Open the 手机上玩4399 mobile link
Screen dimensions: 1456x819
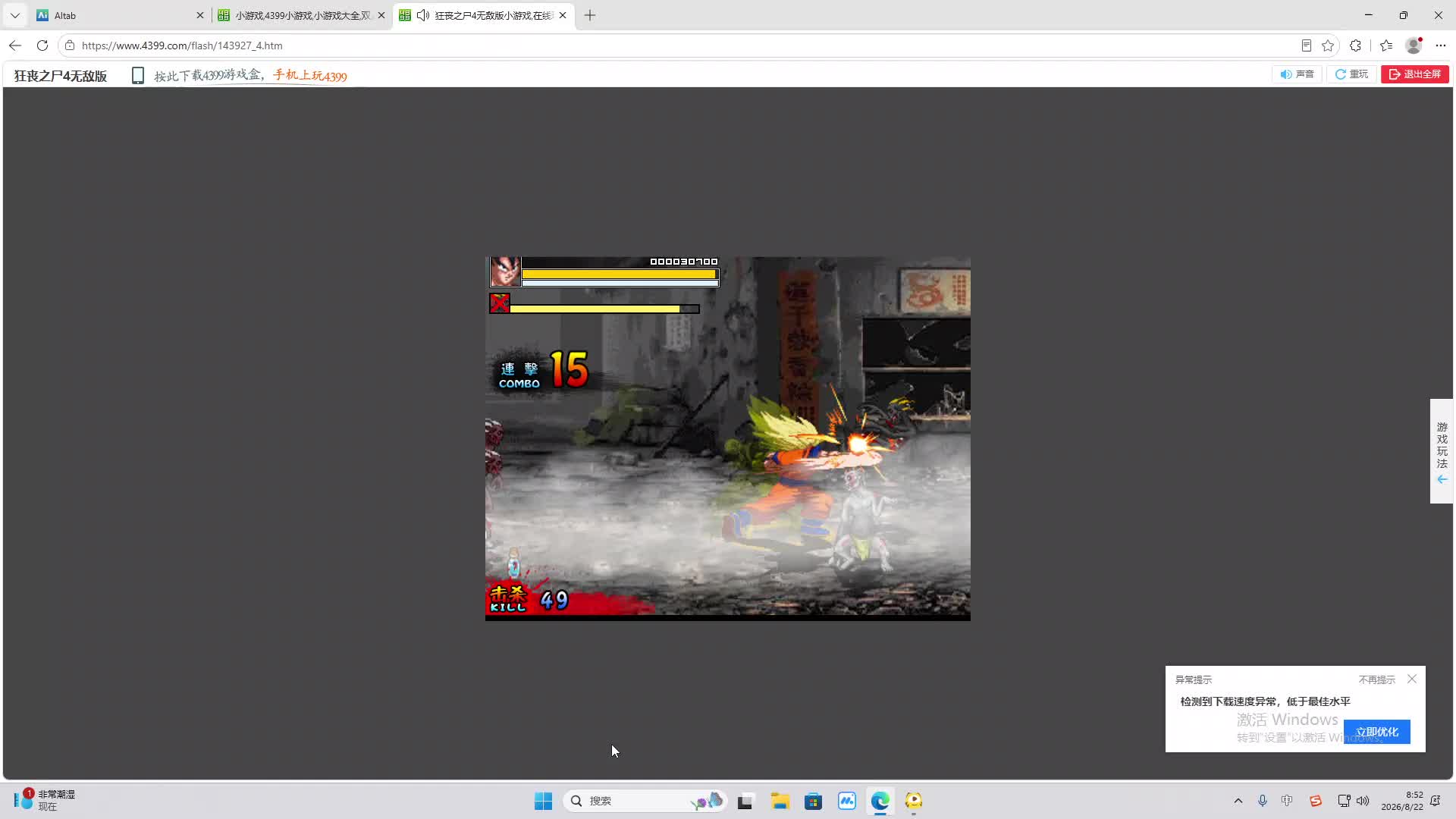click(x=310, y=75)
